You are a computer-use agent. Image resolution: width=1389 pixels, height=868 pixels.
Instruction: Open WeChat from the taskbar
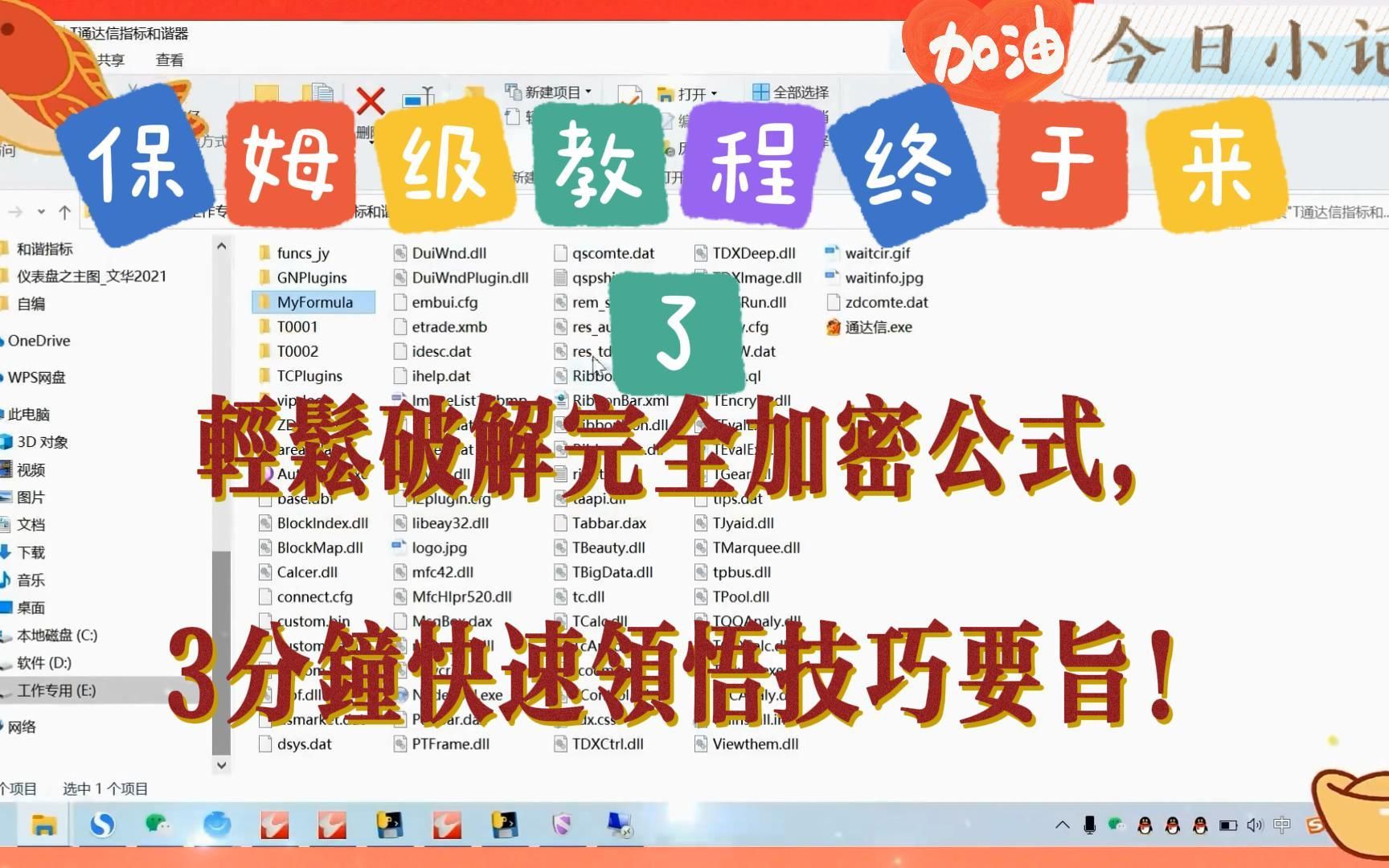click(157, 824)
